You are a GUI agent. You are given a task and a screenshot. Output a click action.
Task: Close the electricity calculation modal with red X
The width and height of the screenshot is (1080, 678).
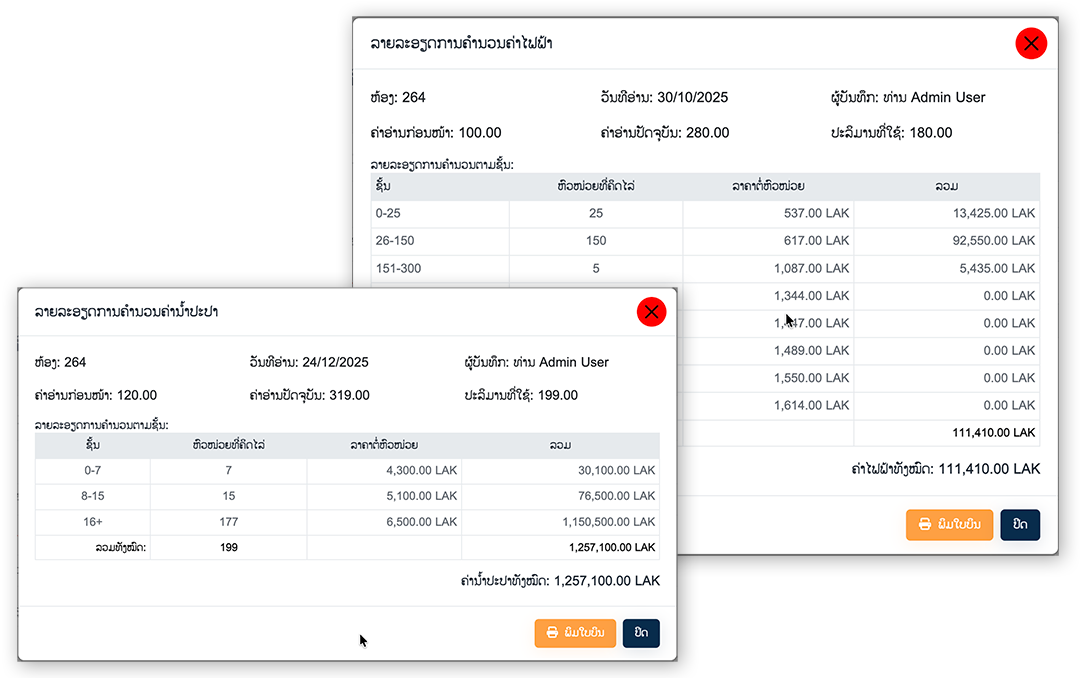[1030, 43]
